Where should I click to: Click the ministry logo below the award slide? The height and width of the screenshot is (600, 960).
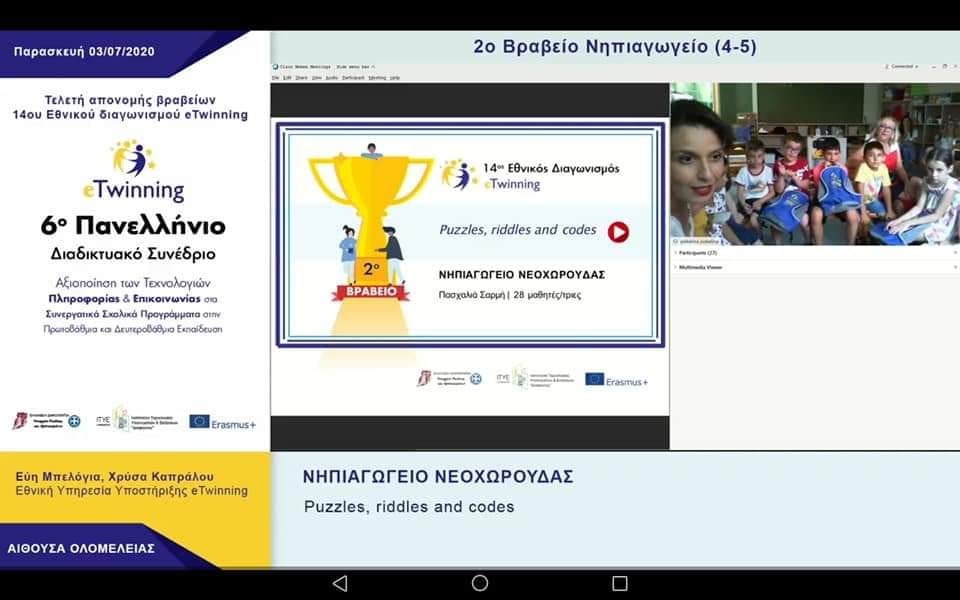(x=449, y=378)
